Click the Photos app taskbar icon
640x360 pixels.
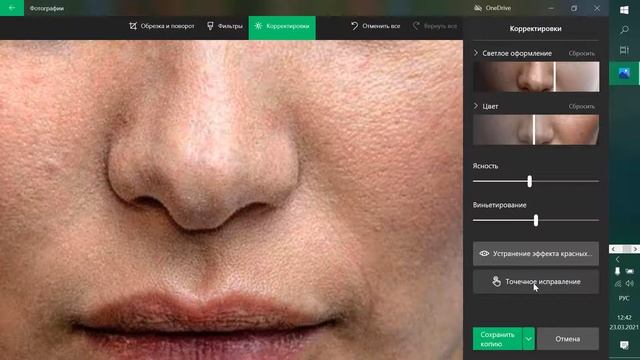pos(624,73)
